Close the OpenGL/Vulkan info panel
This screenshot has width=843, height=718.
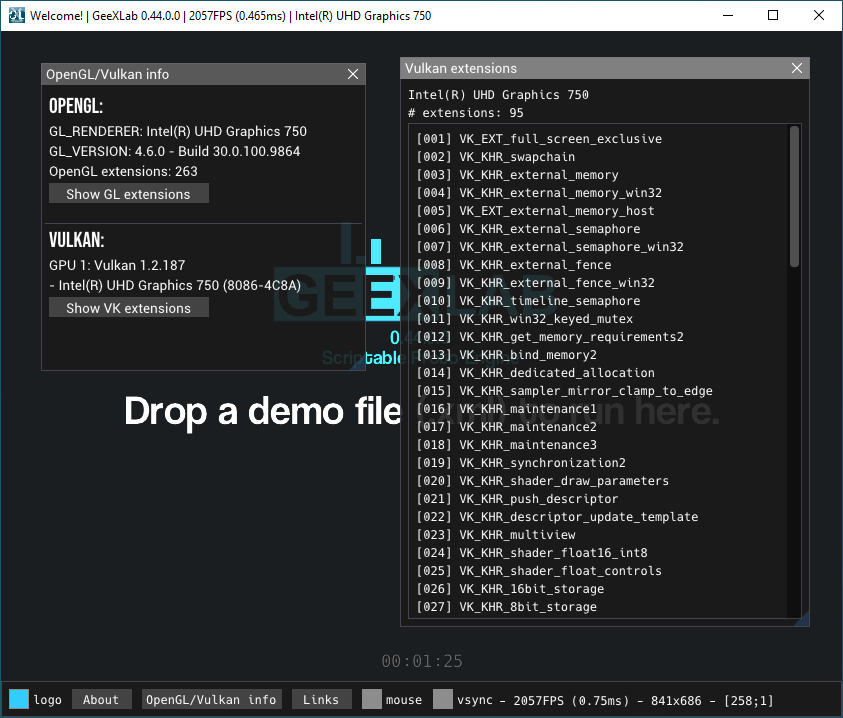[353, 74]
